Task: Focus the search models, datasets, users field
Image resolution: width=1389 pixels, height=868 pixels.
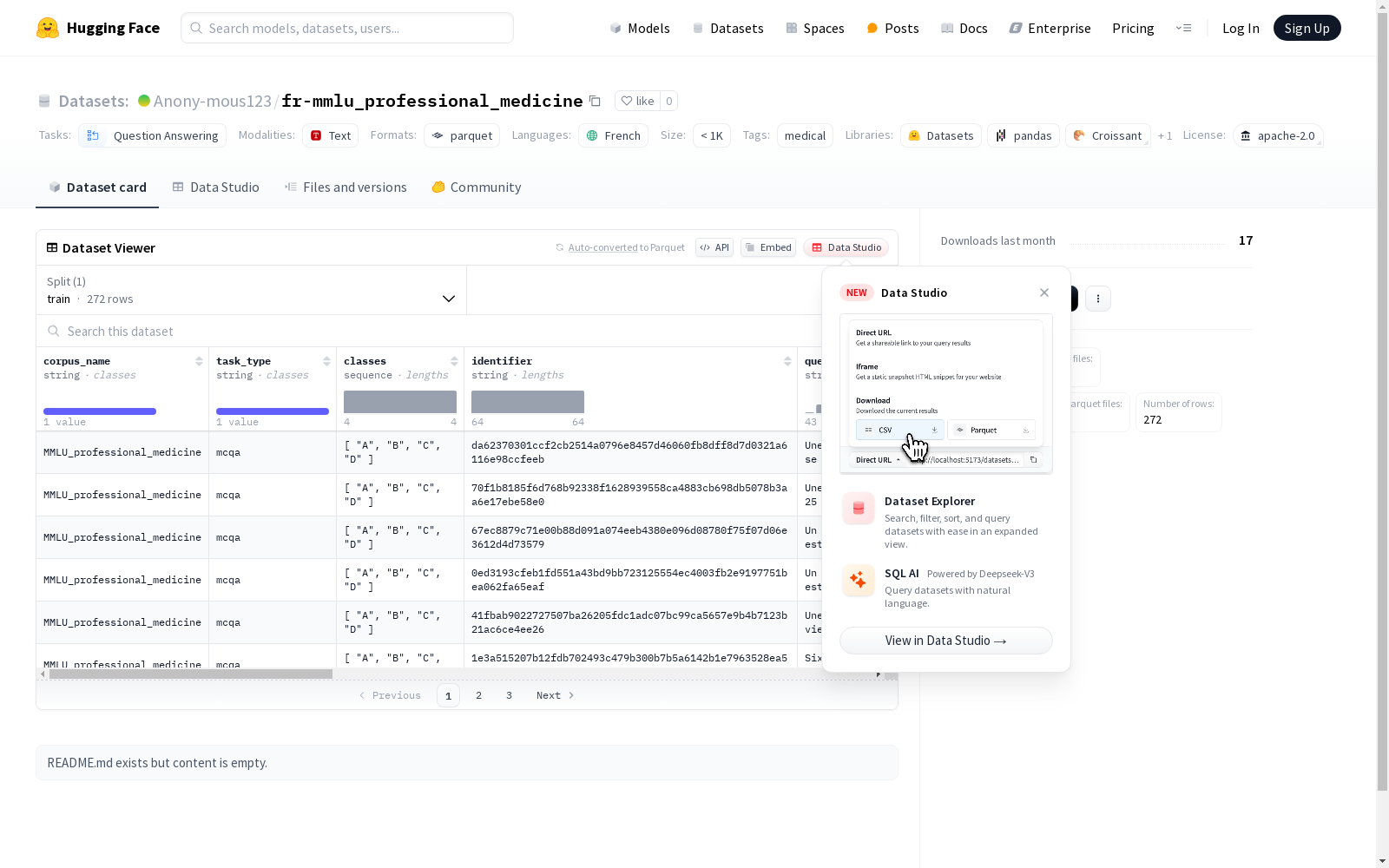Action: [347, 28]
